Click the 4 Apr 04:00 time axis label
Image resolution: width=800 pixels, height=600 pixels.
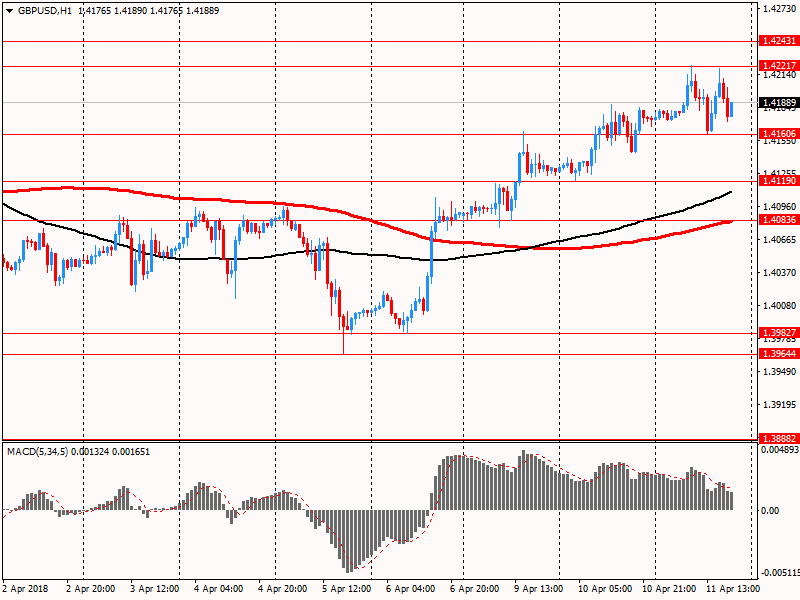click(x=218, y=589)
